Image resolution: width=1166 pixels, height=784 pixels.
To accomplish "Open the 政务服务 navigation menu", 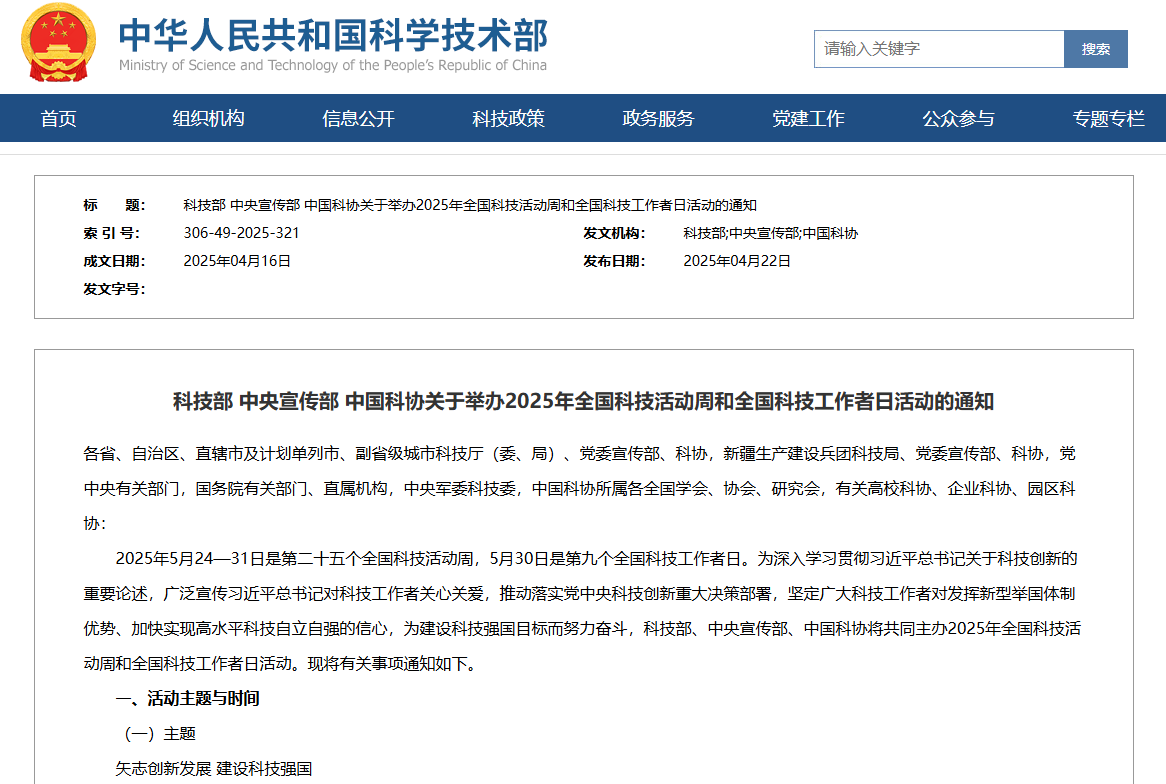I will [x=658, y=118].
